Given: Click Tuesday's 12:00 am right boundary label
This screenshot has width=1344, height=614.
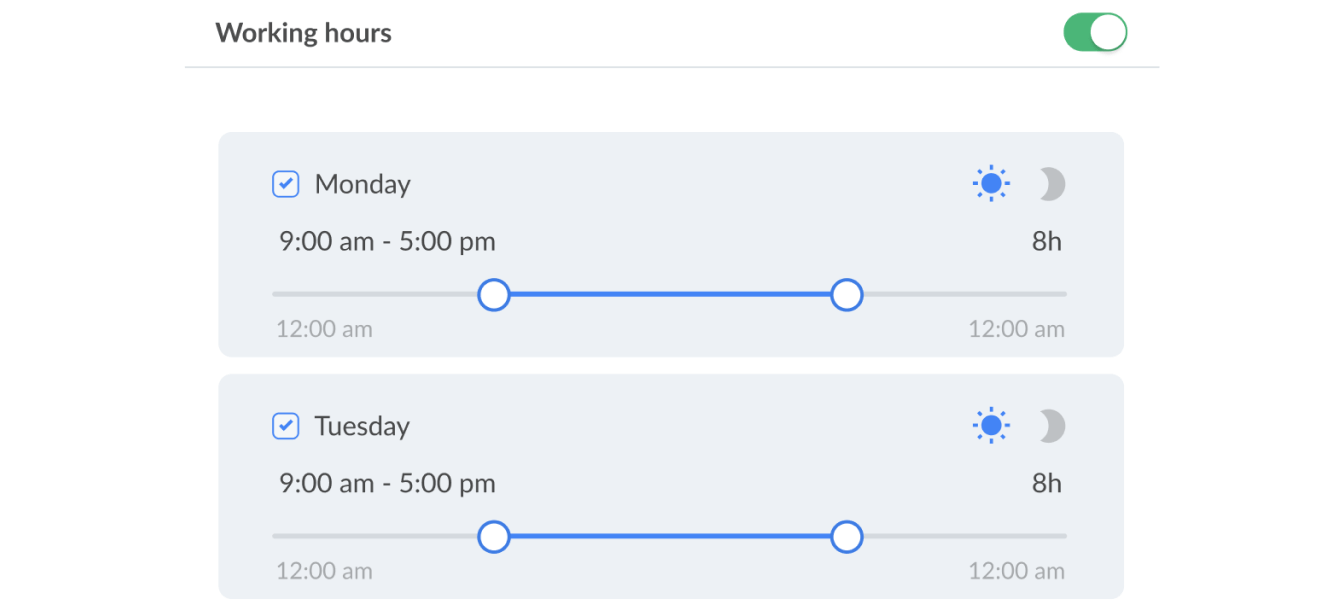Looking at the screenshot, I should [x=1017, y=570].
